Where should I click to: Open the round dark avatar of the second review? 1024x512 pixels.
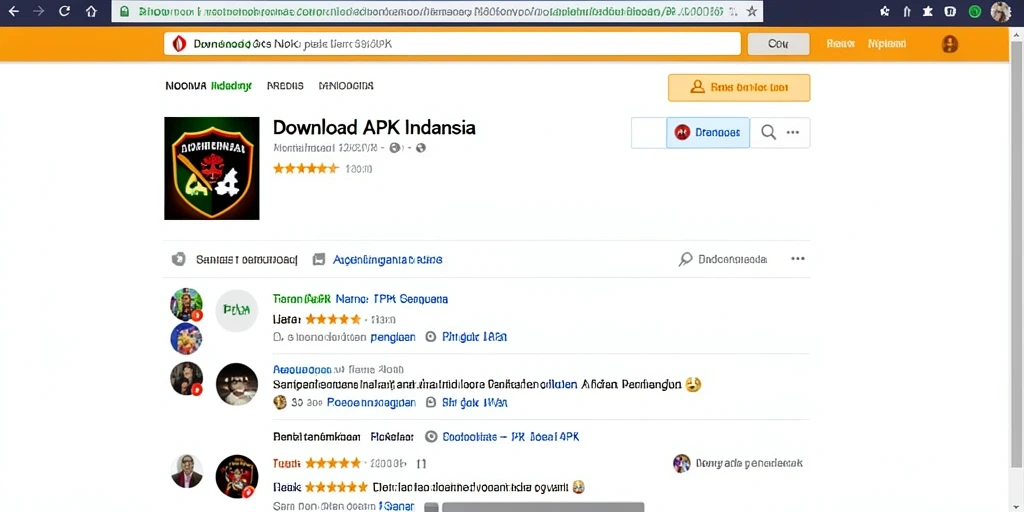coord(236,384)
